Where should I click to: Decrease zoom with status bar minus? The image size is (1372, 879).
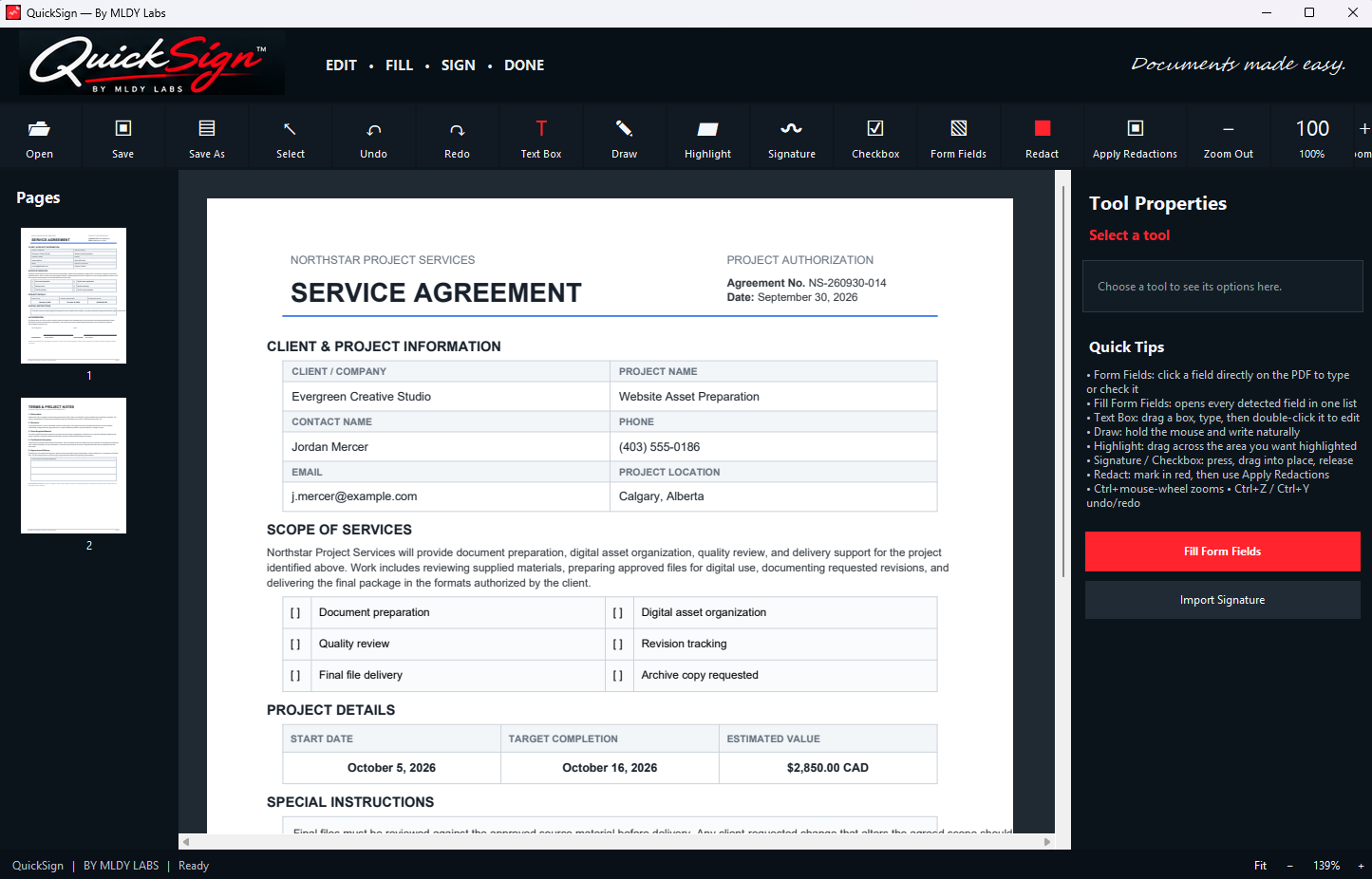point(1290,866)
